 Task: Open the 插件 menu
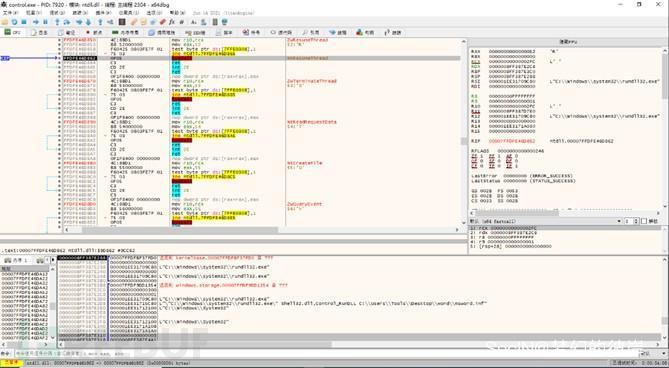click(104, 13)
